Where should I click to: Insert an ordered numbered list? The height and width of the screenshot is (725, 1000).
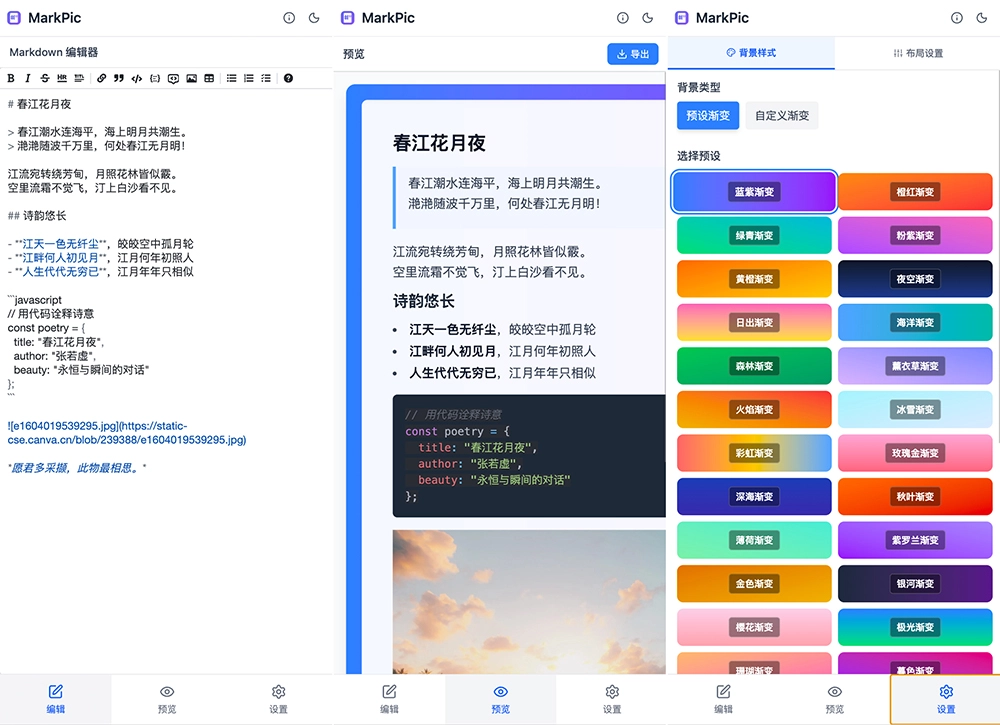[x=249, y=78]
